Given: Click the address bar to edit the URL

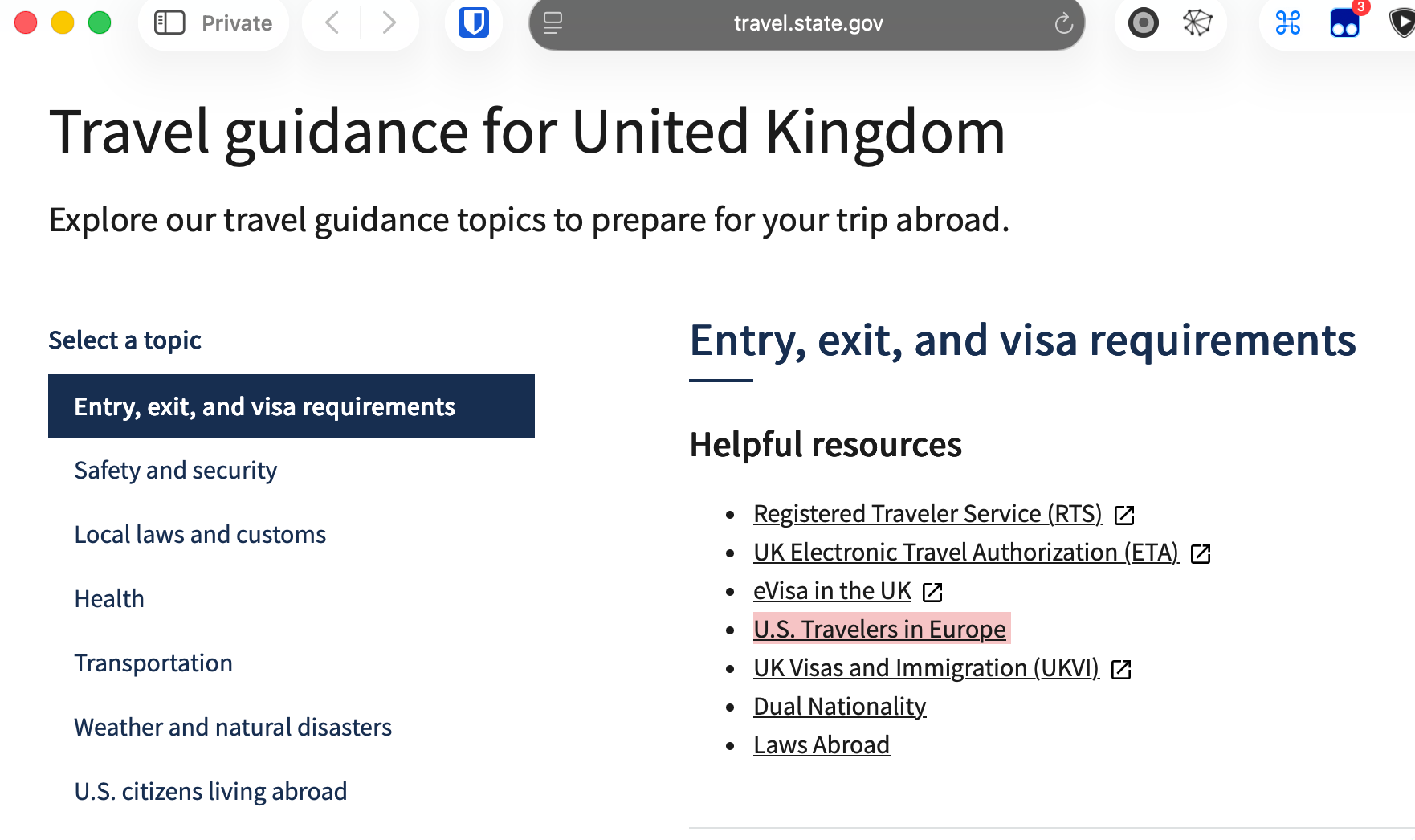Looking at the screenshot, I should [x=806, y=23].
